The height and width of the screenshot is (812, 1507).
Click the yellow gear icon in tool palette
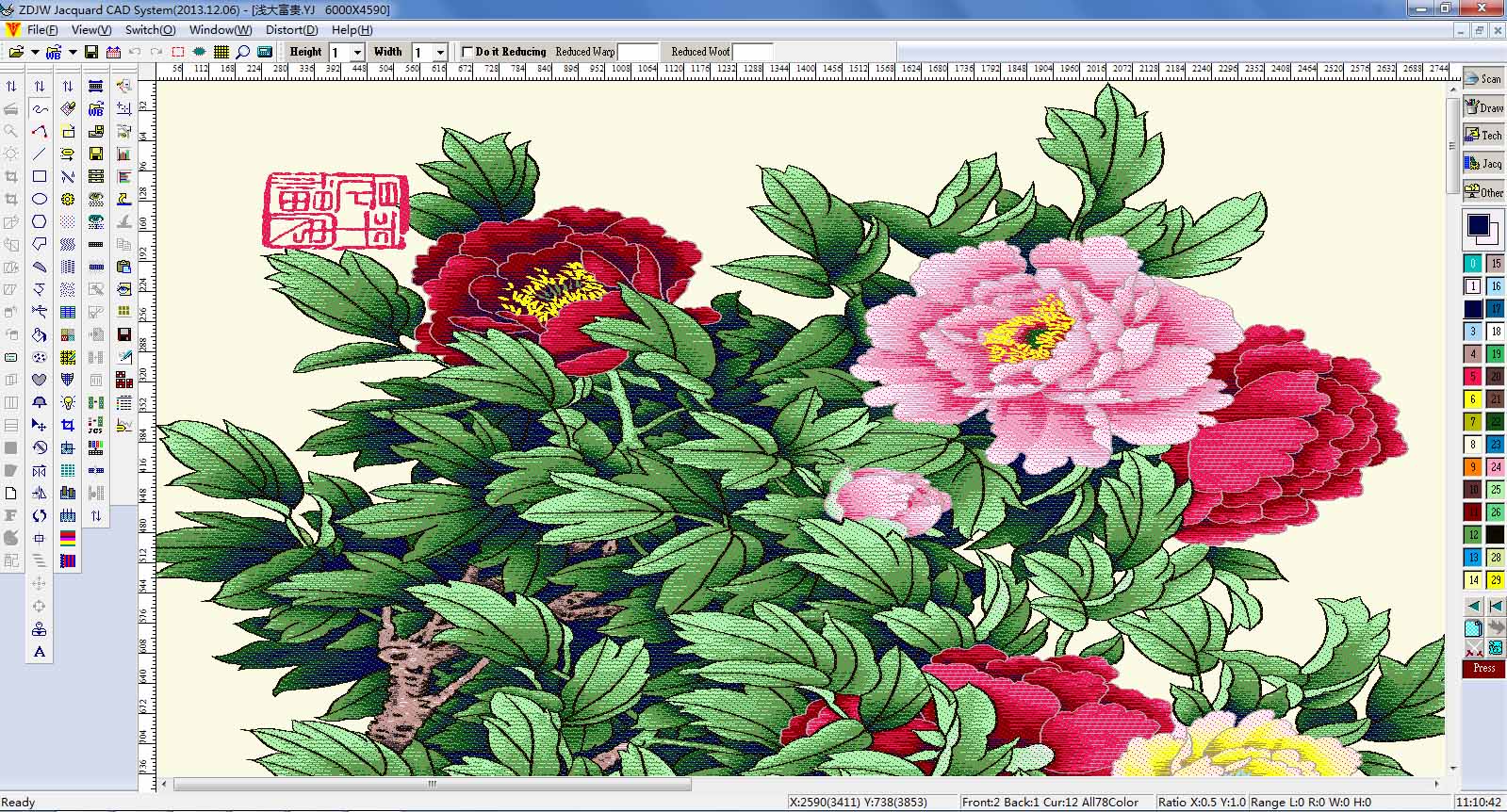[x=68, y=200]
